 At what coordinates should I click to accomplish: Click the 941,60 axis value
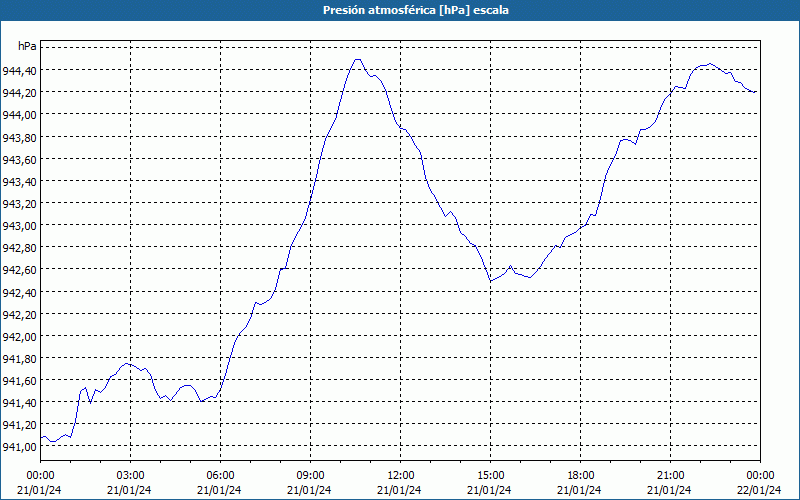click(19, 381)
